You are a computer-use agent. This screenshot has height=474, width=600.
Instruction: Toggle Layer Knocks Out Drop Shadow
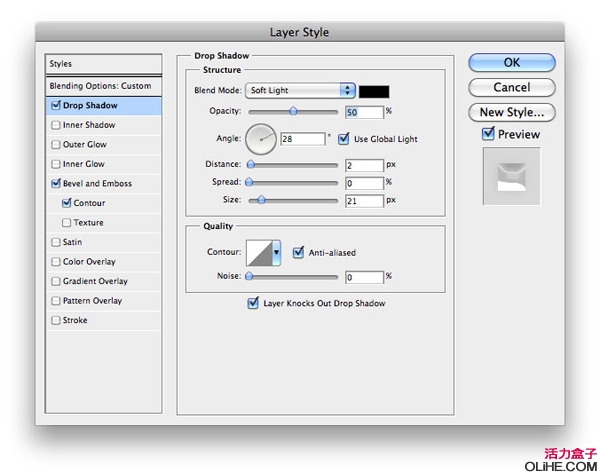coord(253,303)
